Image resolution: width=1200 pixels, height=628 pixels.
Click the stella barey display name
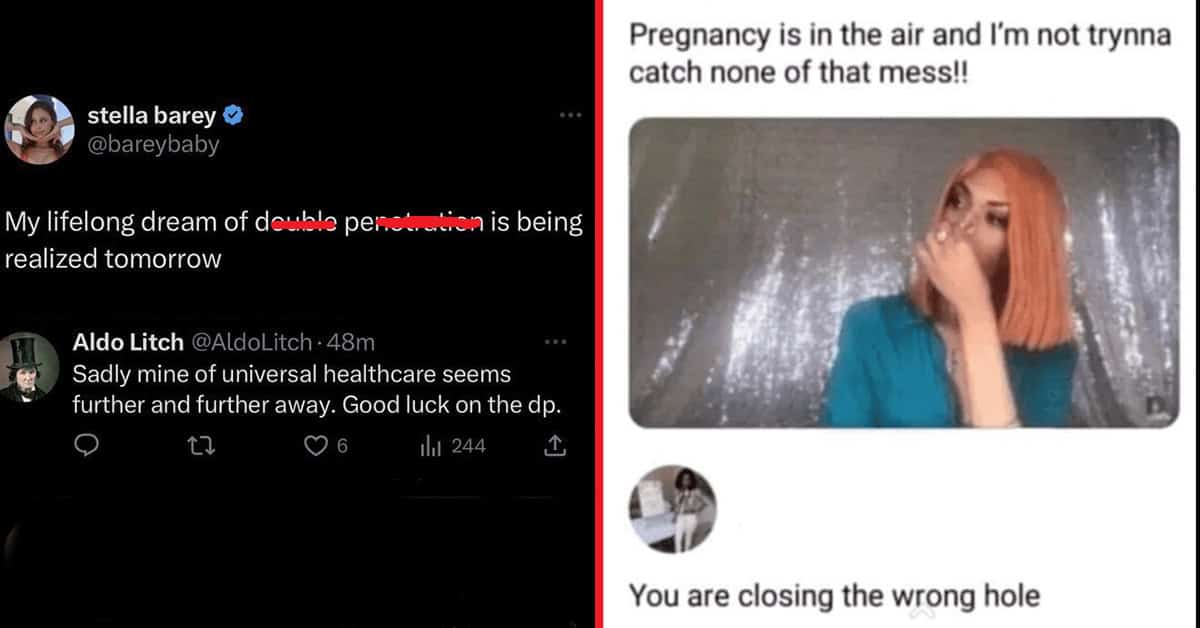151,116
